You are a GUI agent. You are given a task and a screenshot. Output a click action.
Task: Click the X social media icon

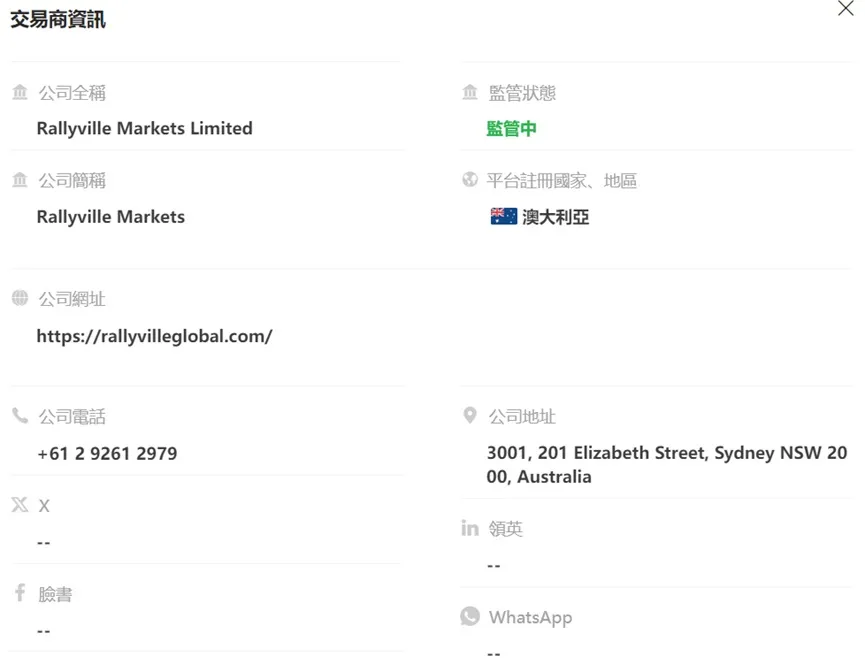click(x=20, y=504)
